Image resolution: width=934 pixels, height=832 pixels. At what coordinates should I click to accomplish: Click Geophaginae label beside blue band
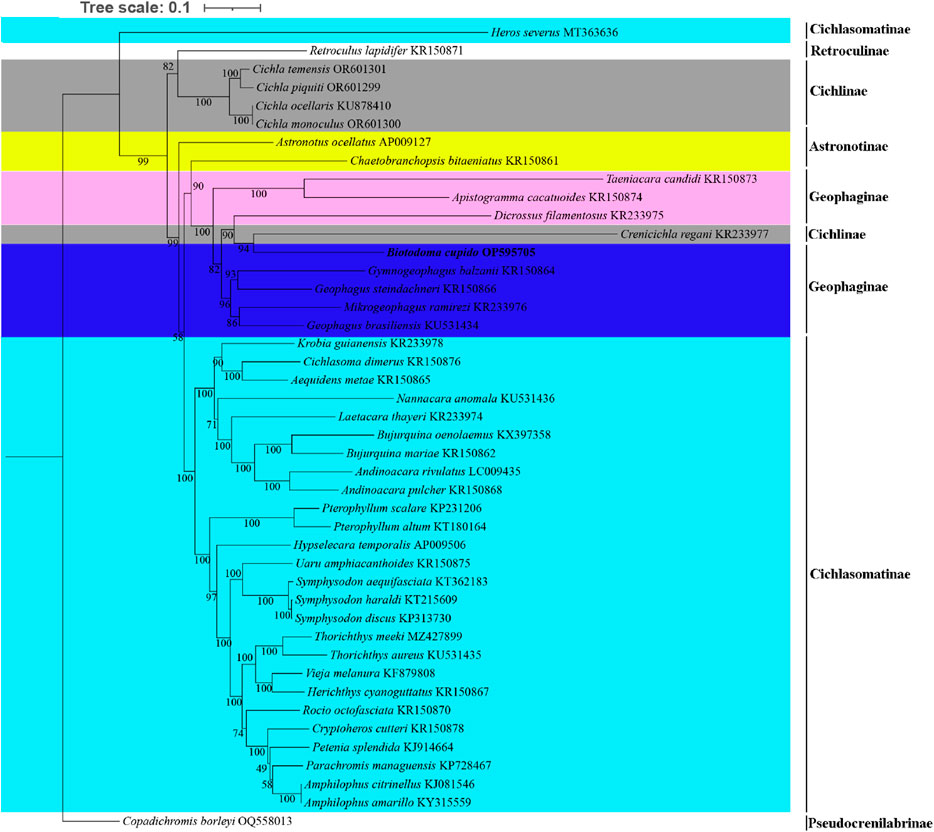point(848,286)
